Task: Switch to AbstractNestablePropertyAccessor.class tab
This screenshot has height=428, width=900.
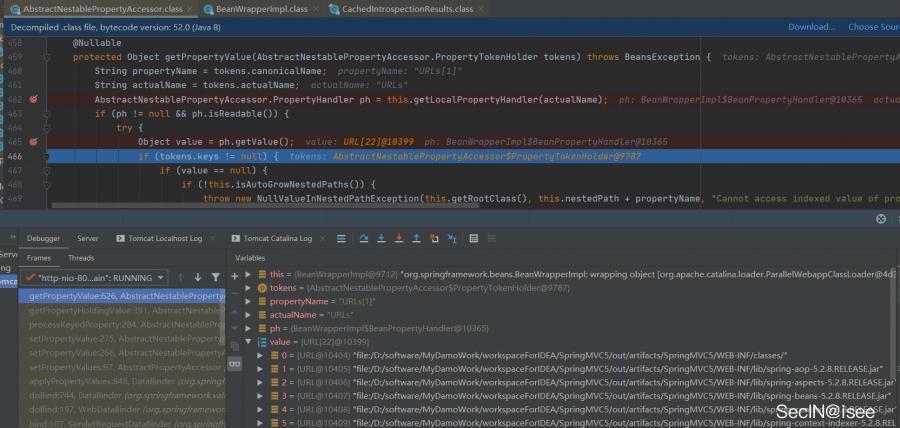Action: click(102, 9)
